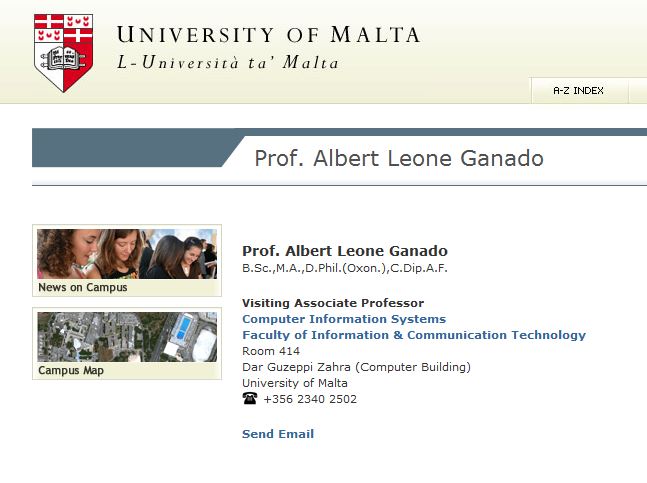647x483 pixels.
Task: Open the Computer Information Systems department link
Action: point(344,319)
